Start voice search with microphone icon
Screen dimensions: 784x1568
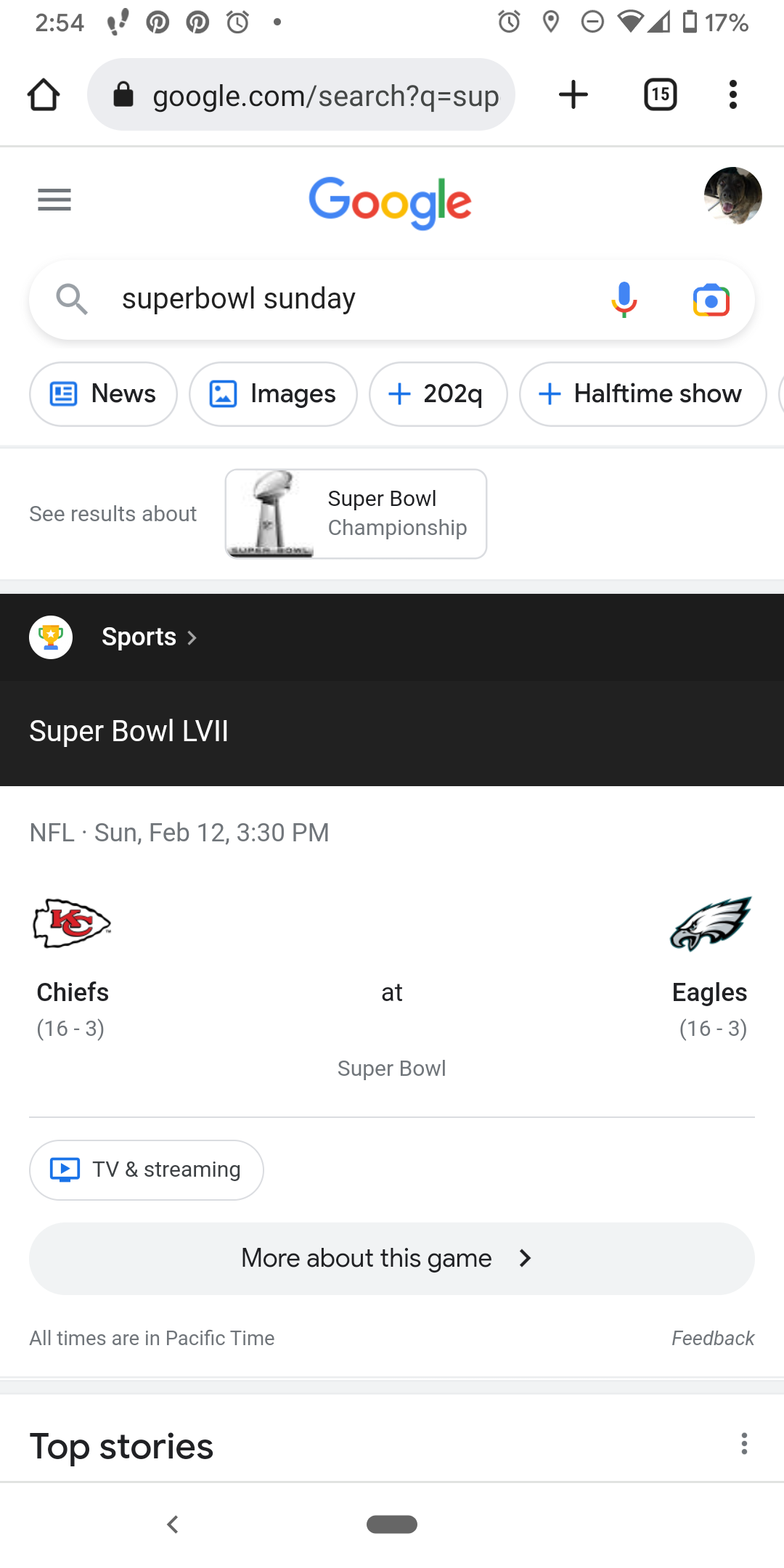click(x=624, y=299)
